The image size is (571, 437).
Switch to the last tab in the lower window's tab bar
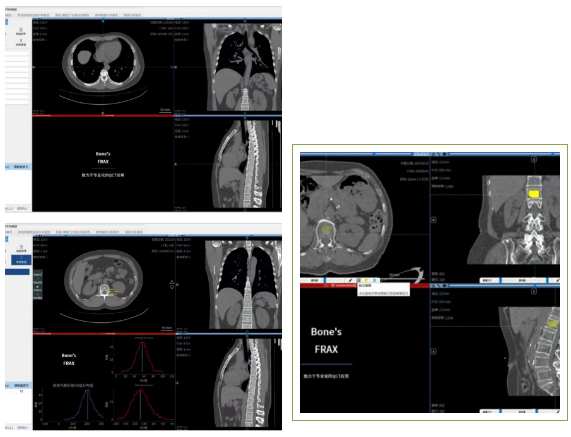(x=133, y=232)
